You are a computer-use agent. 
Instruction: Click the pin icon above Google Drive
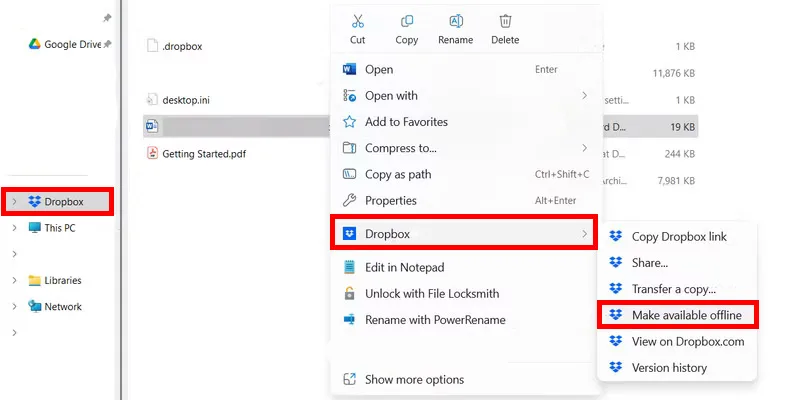(x=107, y=18)
